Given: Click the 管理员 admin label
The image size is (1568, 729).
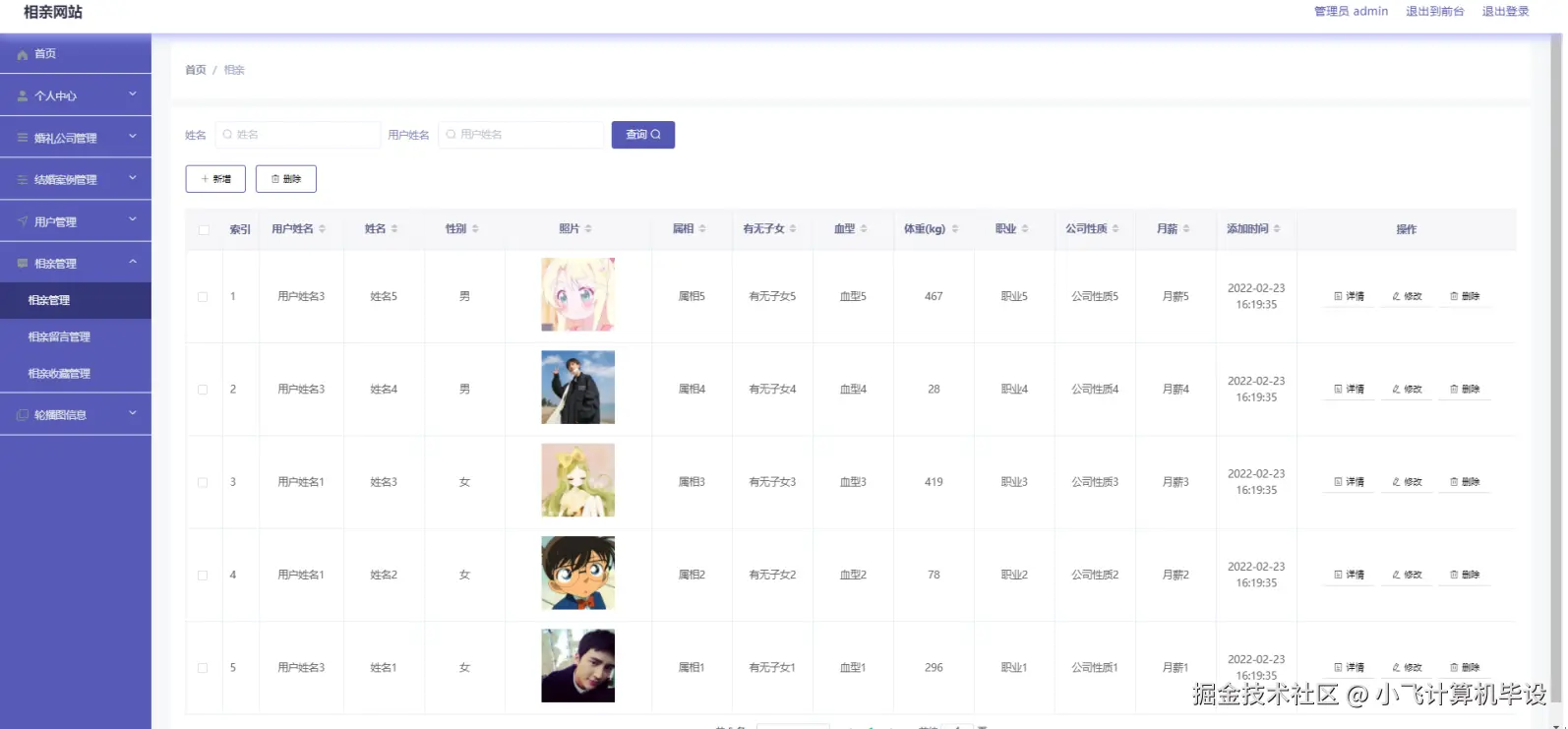Looking at the screenshot, I should click(1351, 12).
